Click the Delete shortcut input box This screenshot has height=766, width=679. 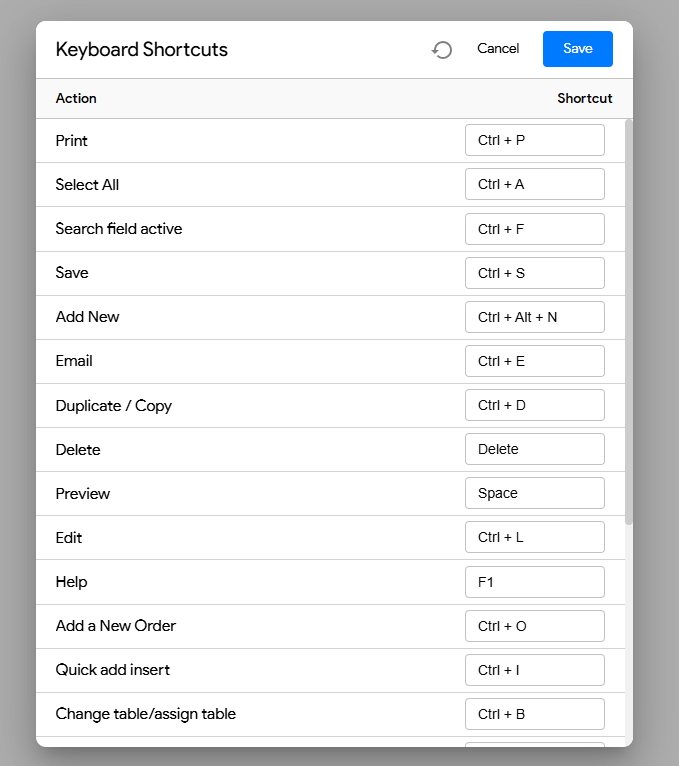pos(535,449)
